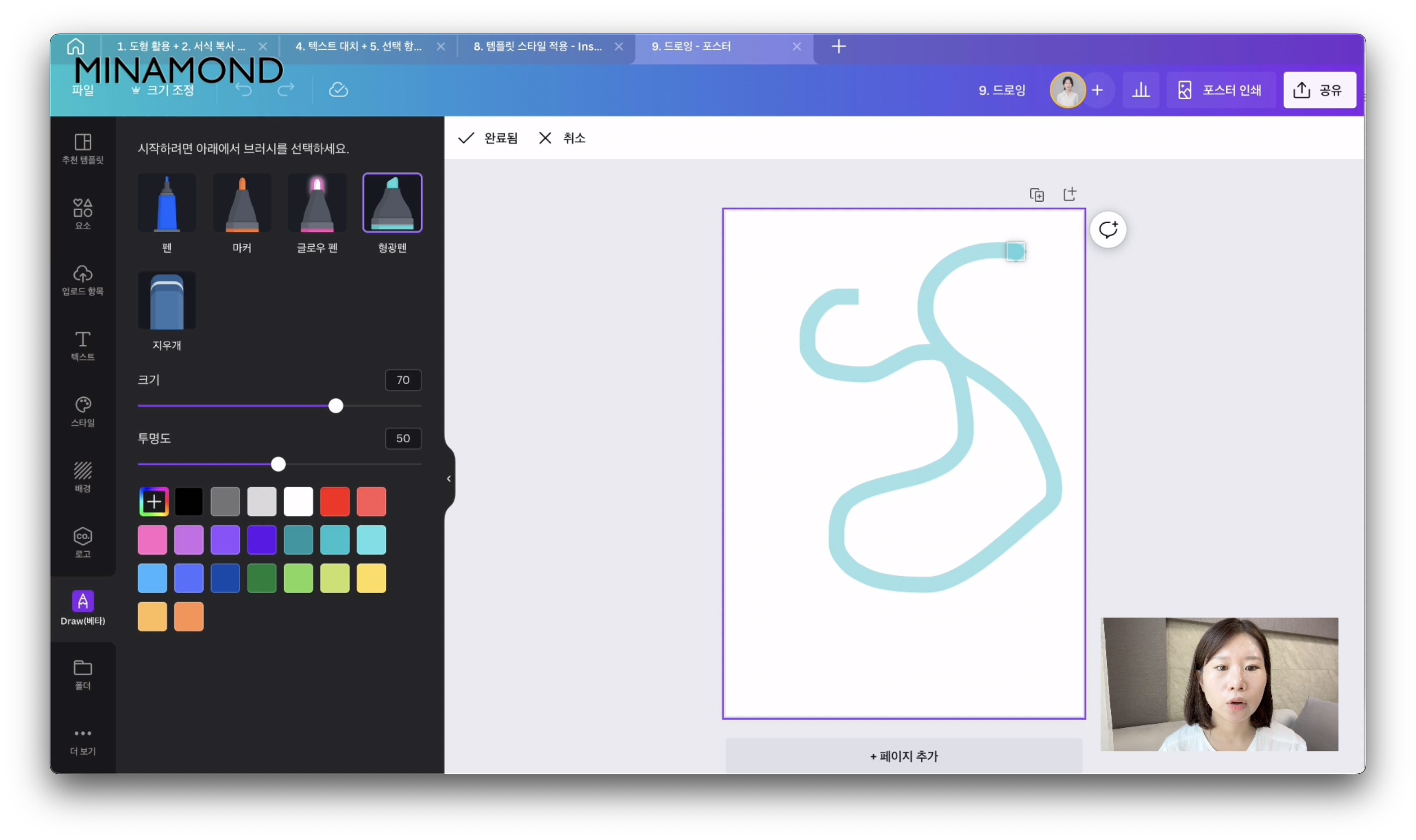The width and height of the screenshot is (1416, 840).
Task: Select the 형광펜 (highlighter) brush
Action: click(x=392, y=203)
